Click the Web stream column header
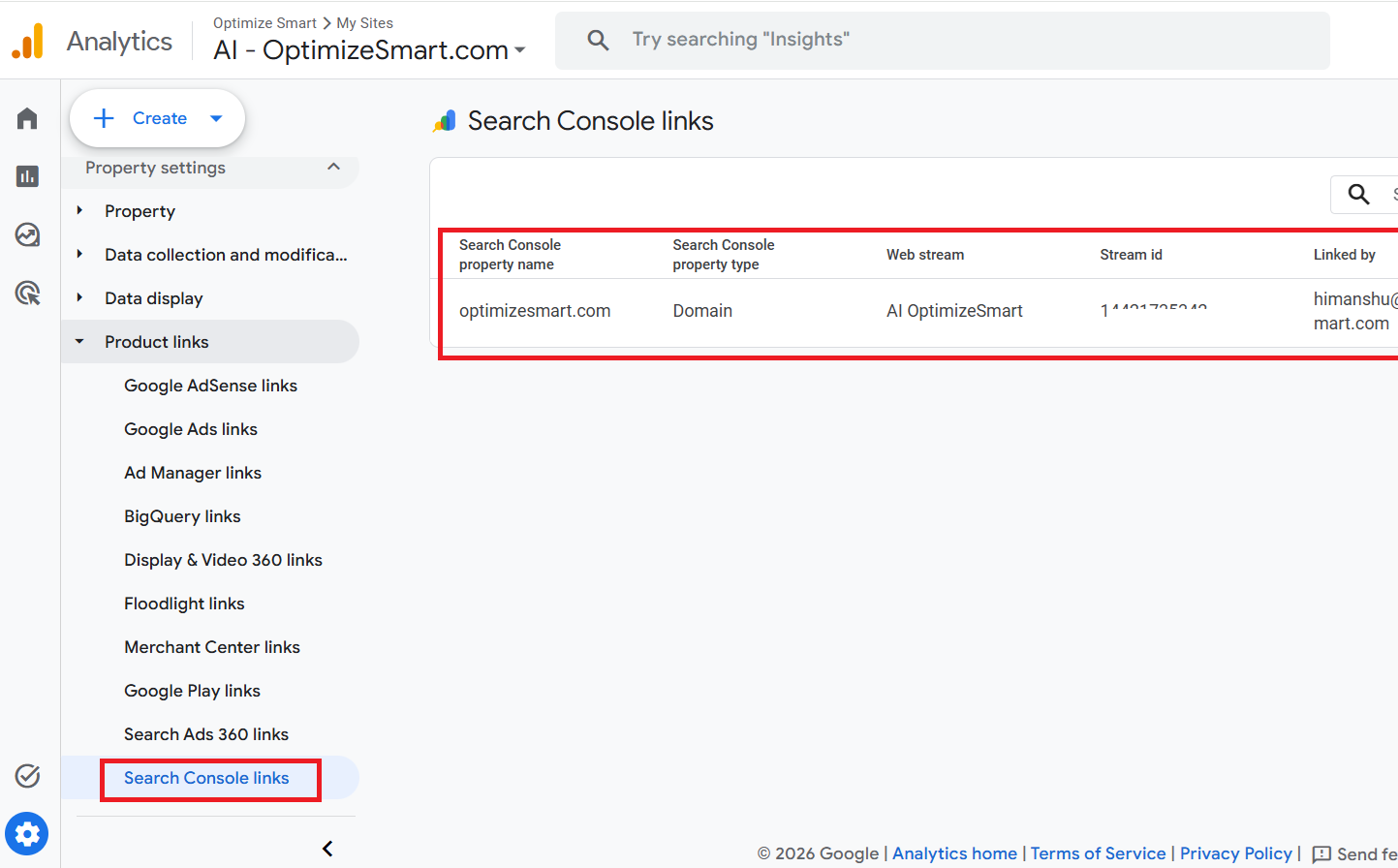This screenshot has width=1398, height=868. 925,255
